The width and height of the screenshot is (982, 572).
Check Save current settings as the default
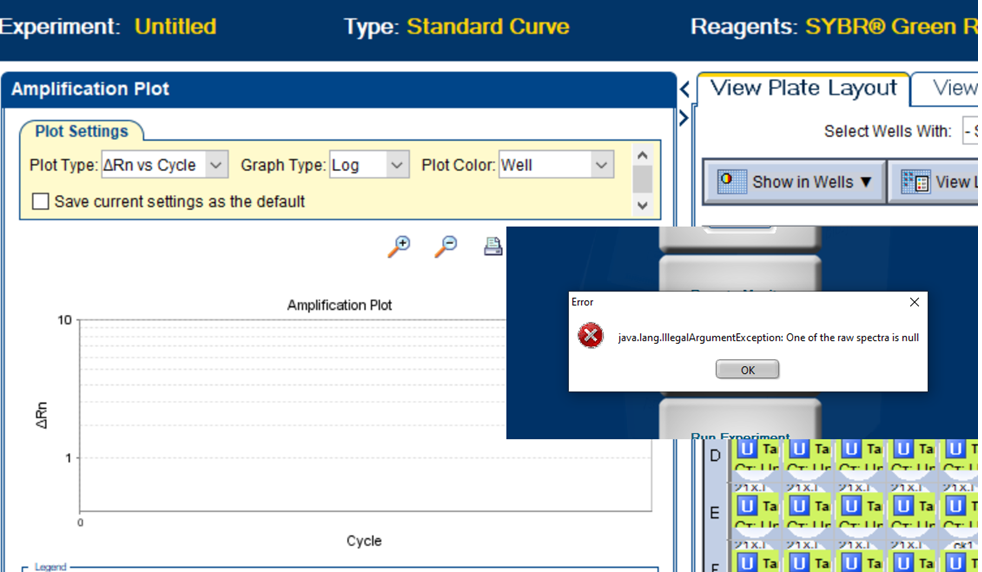pos(41,201)
